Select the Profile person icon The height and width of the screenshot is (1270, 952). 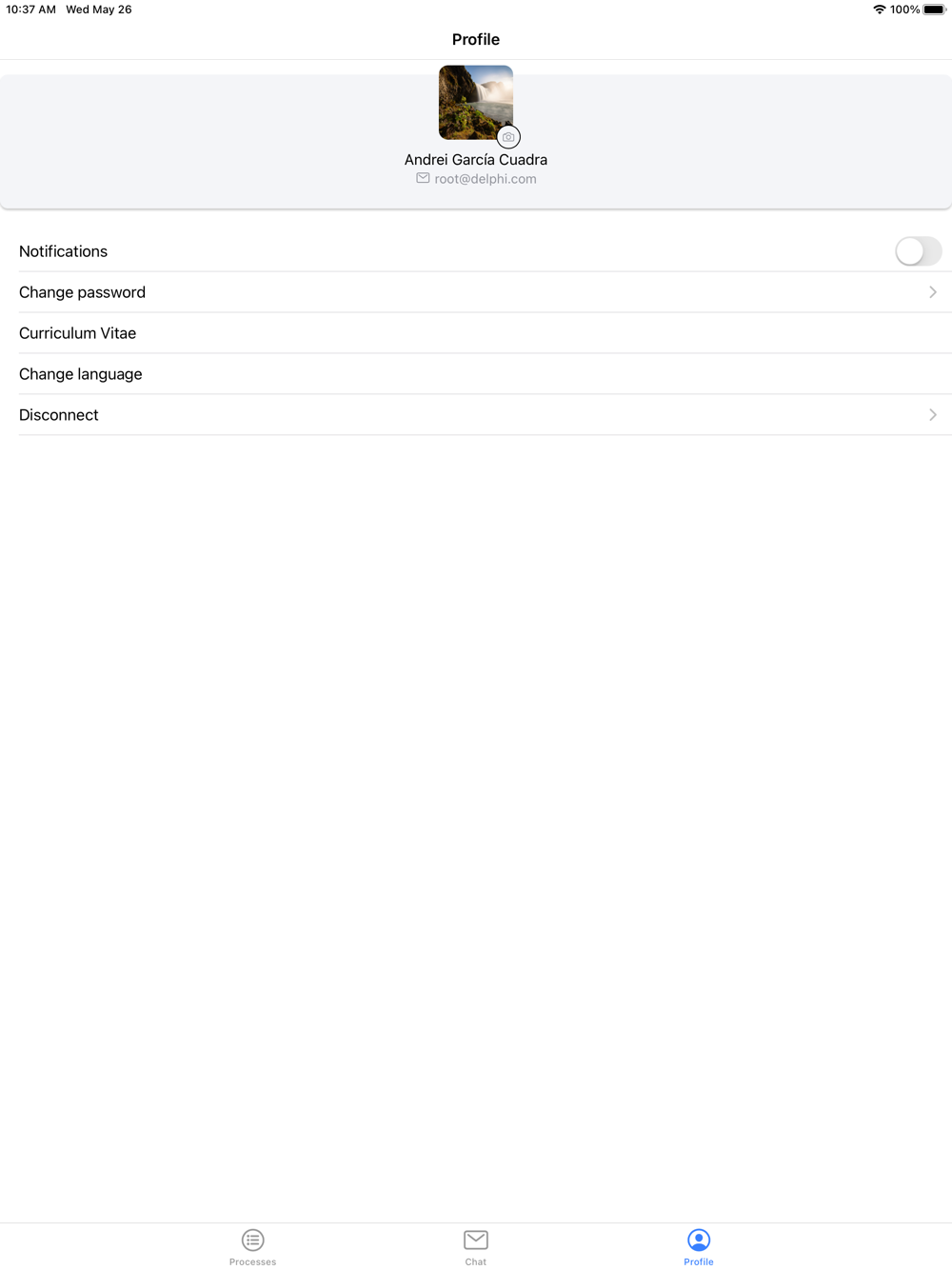699,1240
